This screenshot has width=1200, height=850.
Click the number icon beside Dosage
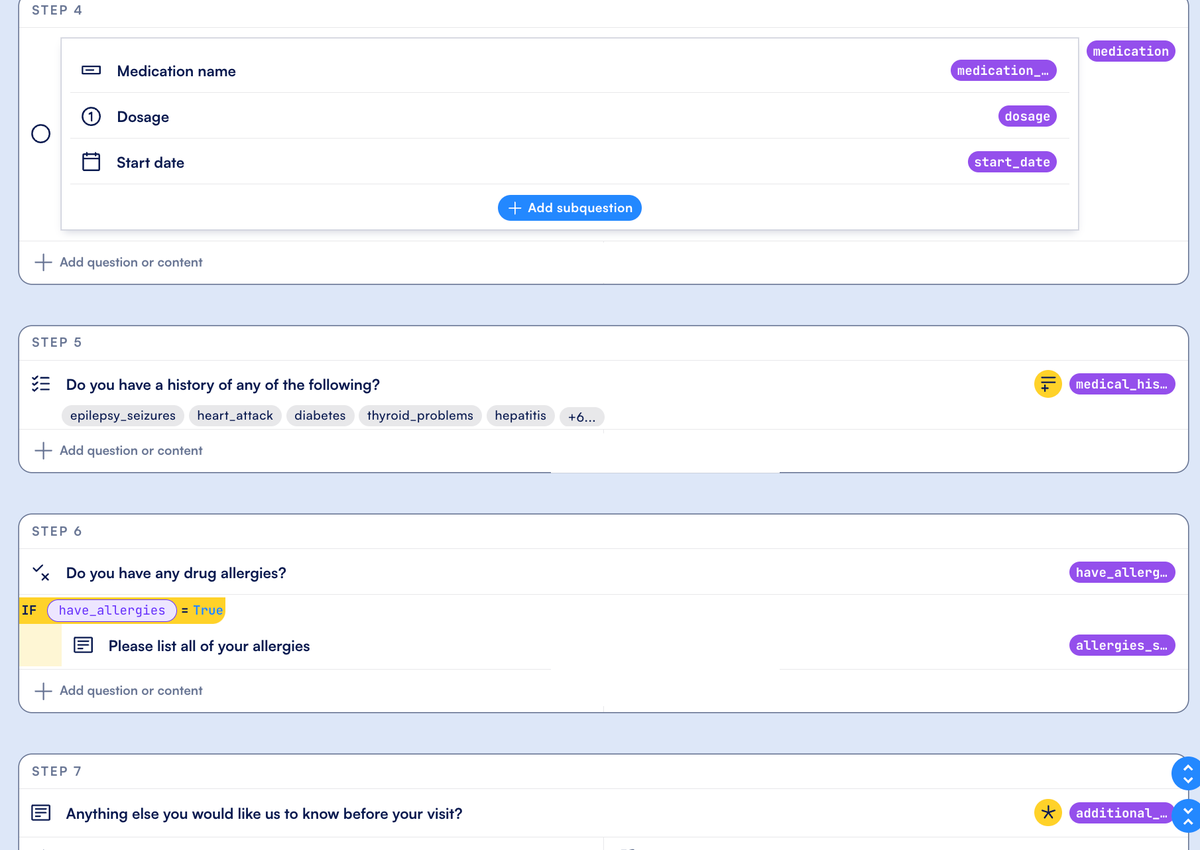tap(91, 117)
